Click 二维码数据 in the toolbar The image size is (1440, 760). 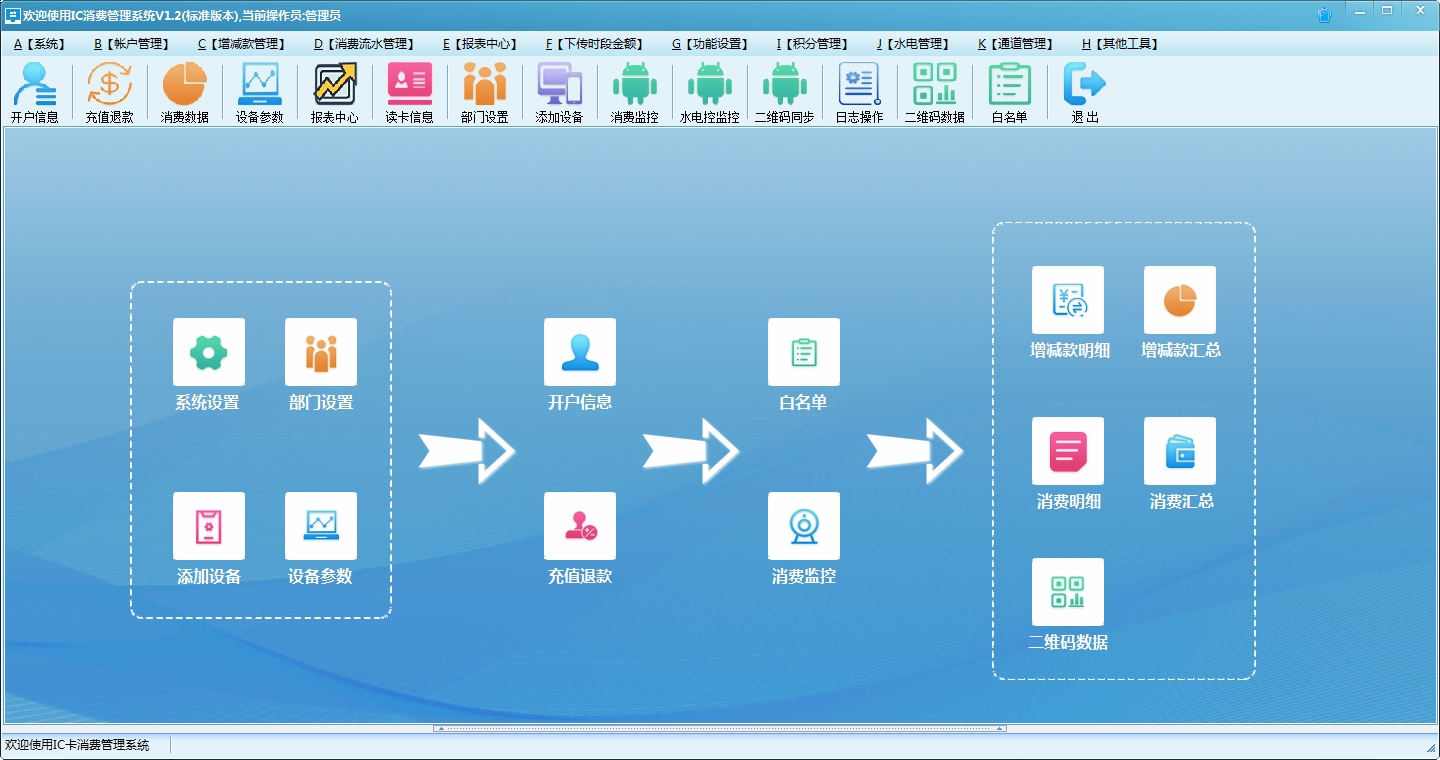pos(935,92)
